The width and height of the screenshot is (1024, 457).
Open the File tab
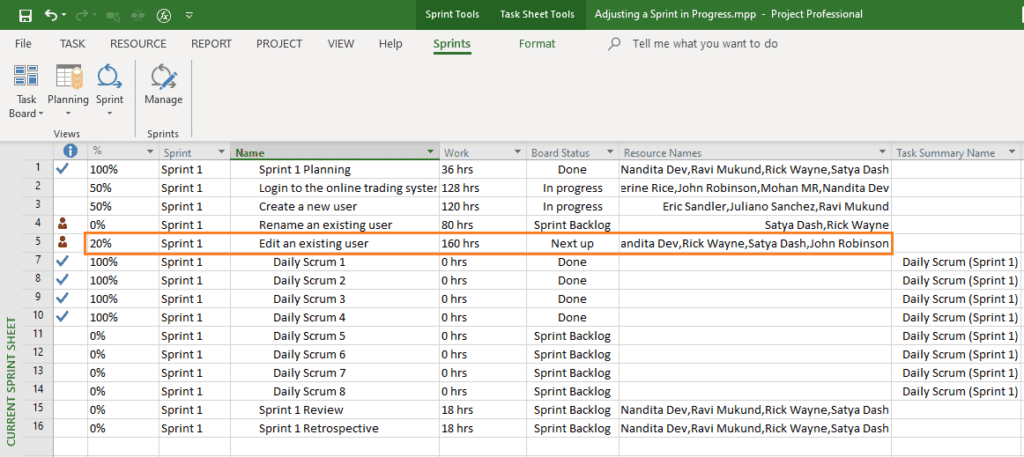pos(23,44)
